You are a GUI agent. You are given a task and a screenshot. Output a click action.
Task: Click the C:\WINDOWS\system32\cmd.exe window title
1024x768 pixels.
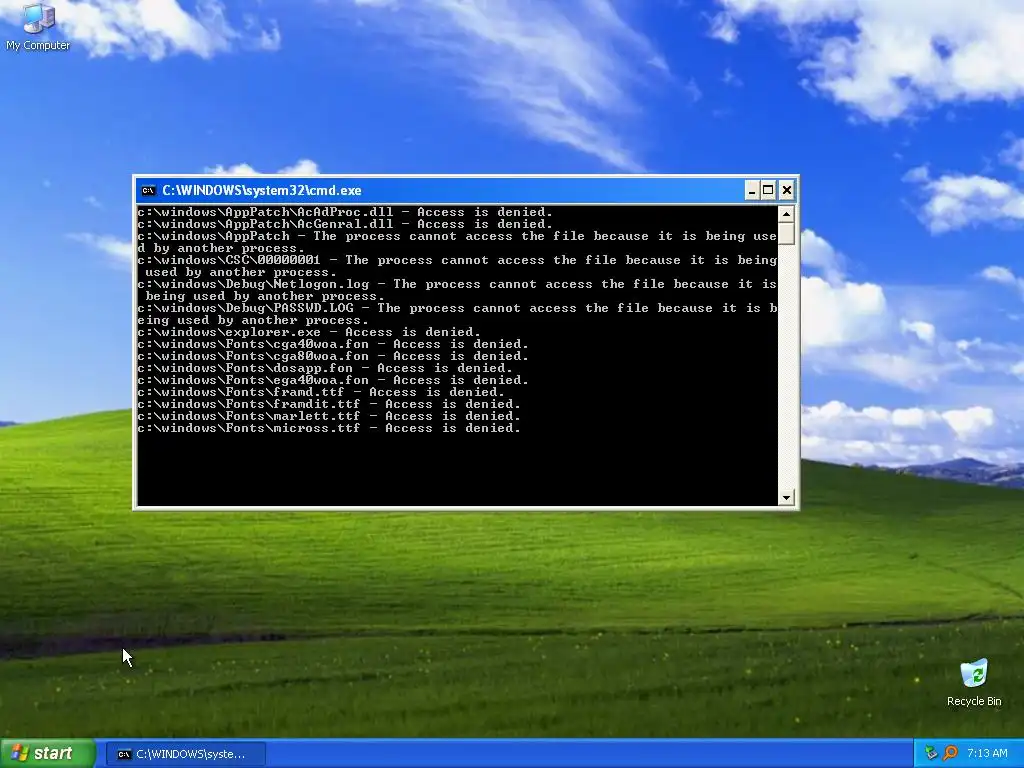(262, 191)
